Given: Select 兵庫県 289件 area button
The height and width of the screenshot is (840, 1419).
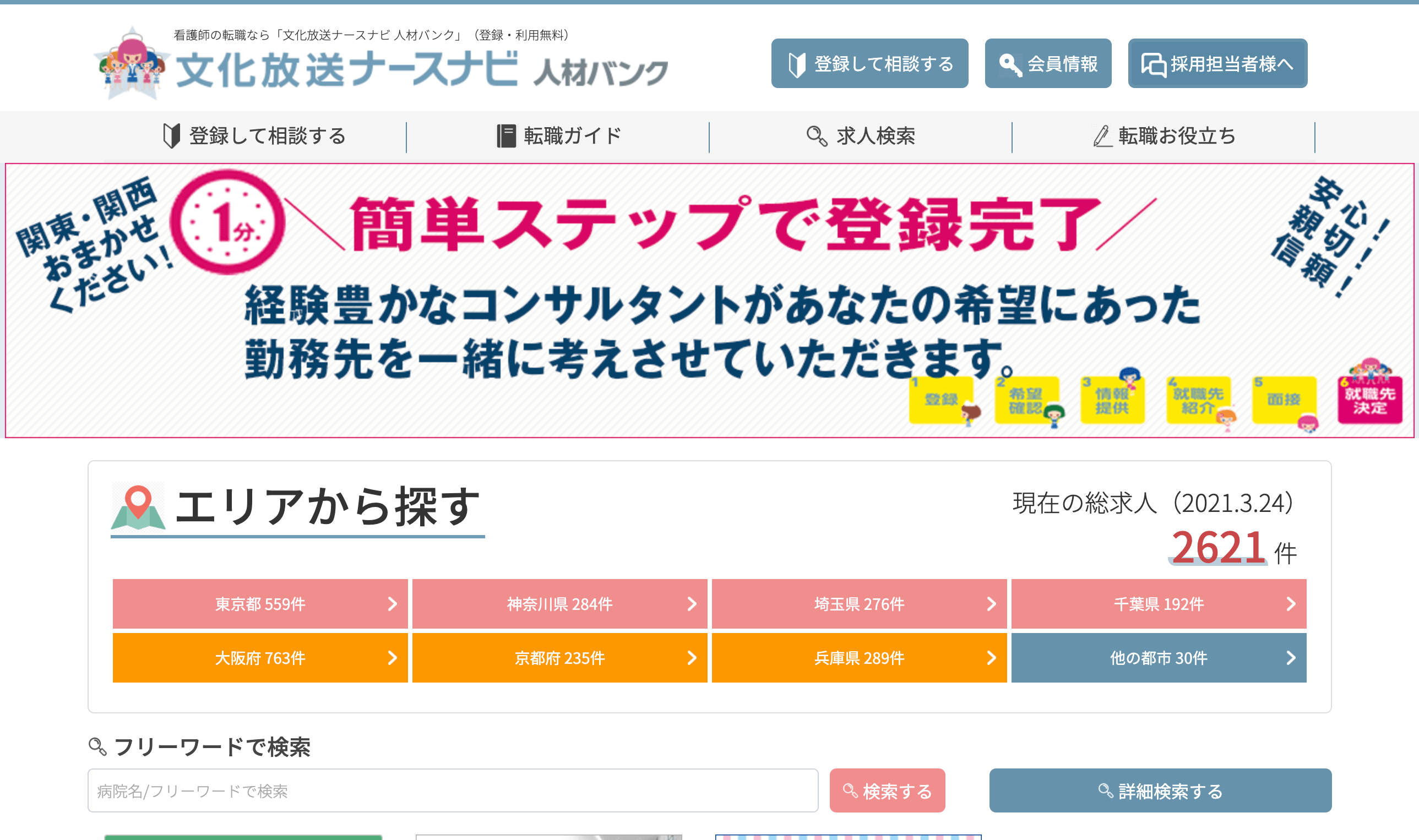Looking at the screenshot, I should tap(858, 658).
